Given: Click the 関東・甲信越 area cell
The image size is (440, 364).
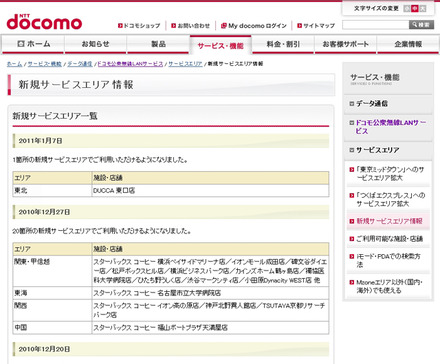Looking at the screenshot, I should (52, 271).
